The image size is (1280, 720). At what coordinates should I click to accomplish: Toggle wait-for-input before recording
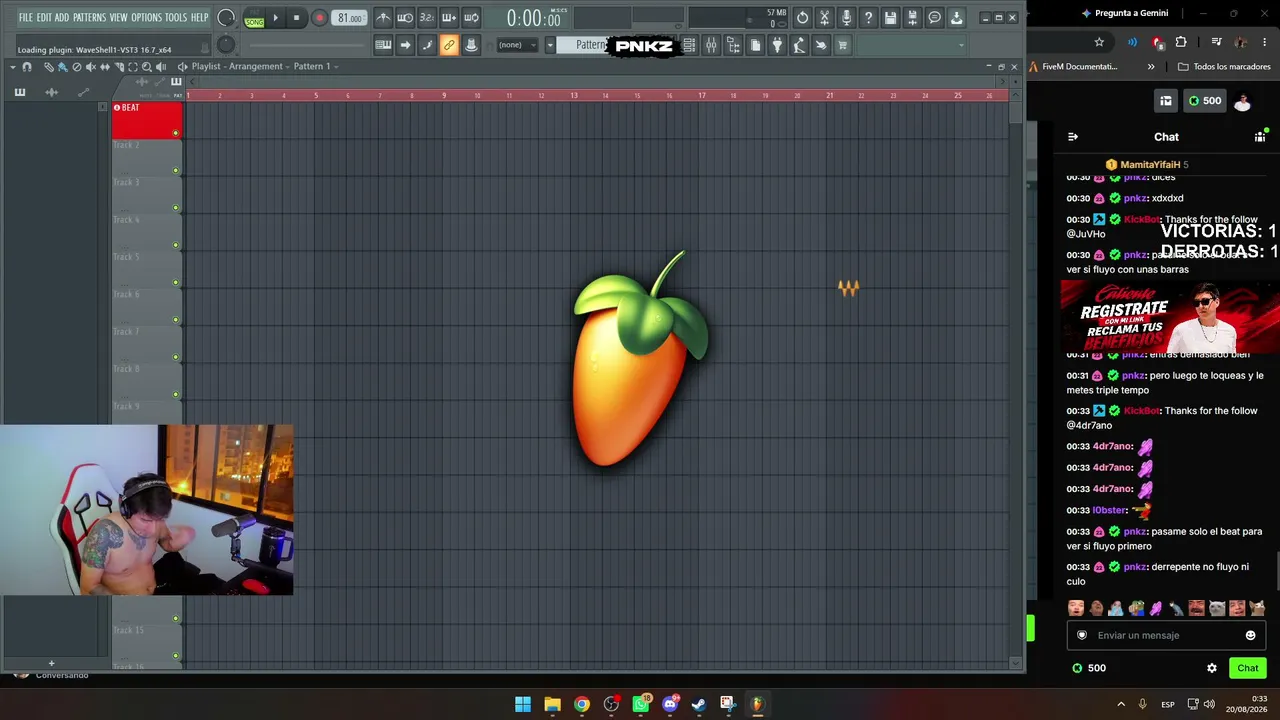pyautogui.click(x=405, y=18)
